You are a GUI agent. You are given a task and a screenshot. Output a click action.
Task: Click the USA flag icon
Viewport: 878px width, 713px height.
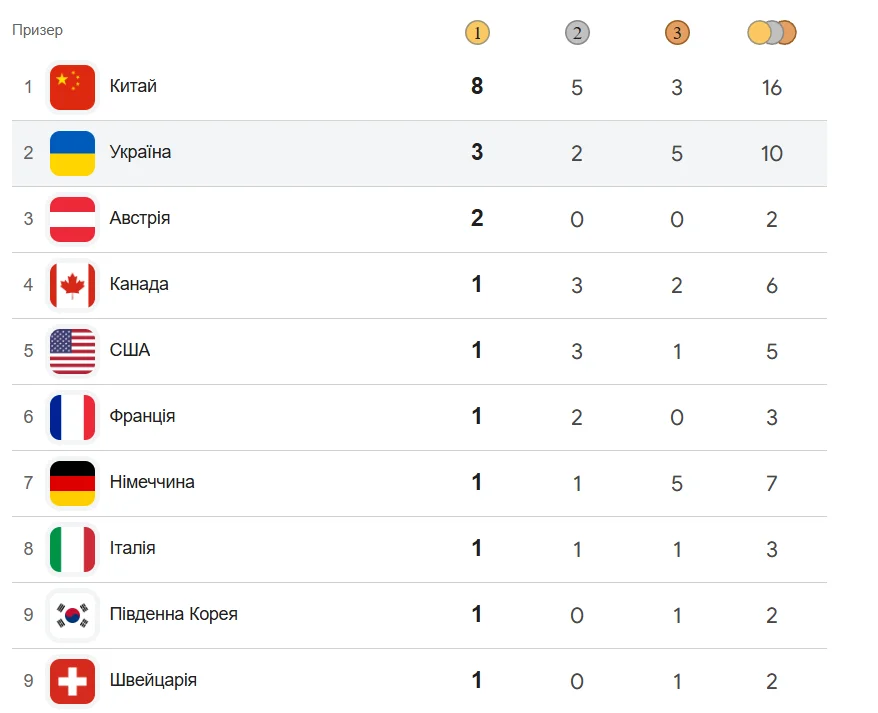point(72,351)
